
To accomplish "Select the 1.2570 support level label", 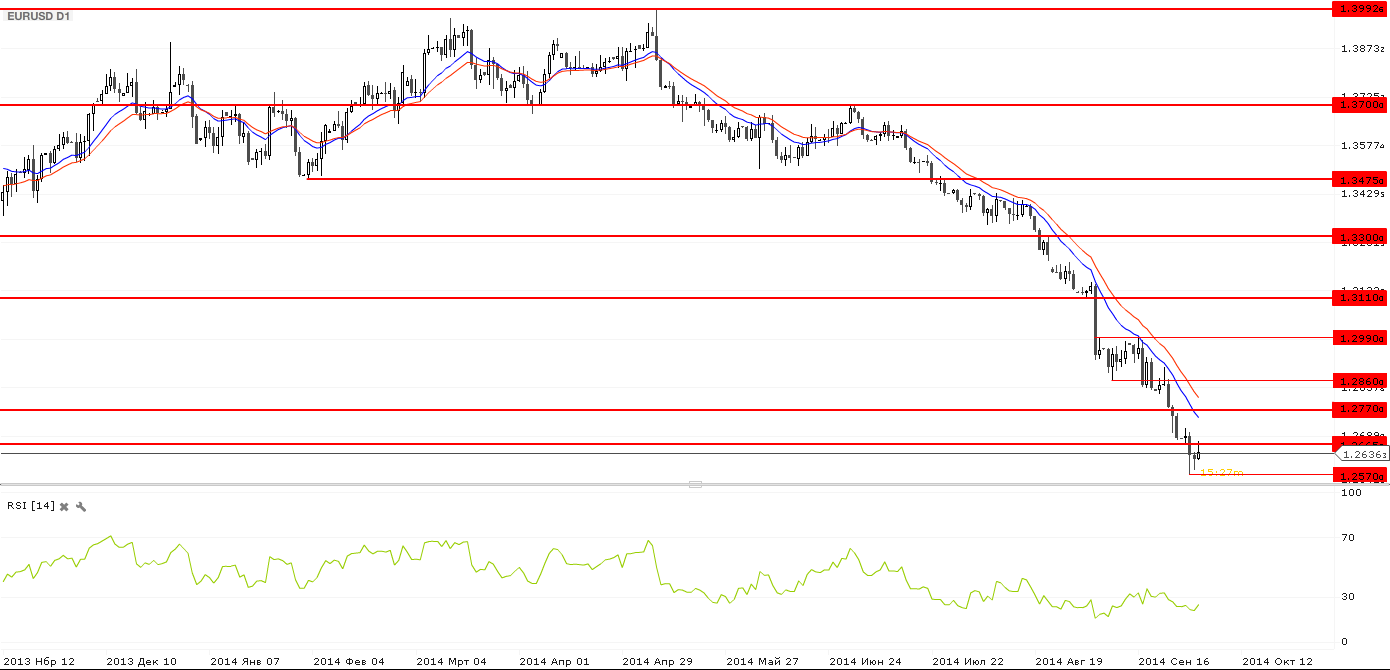I will (1361, 476).
